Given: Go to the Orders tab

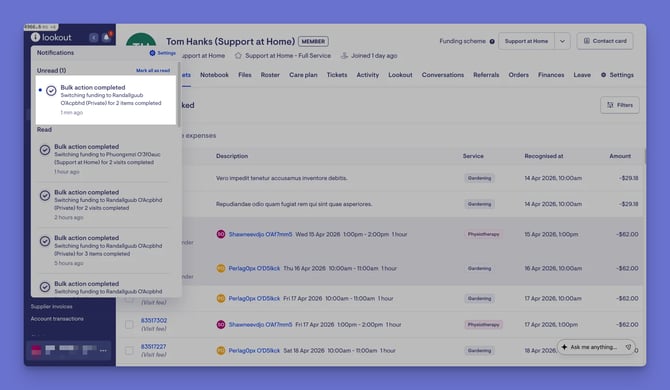Looking at the screenshot, I should click(518, 75).
